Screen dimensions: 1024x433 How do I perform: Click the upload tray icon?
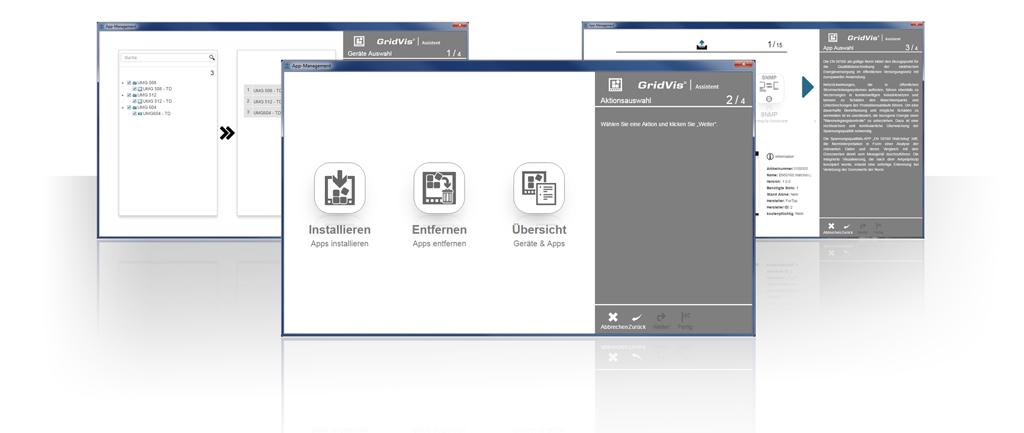(x=701, y=44)
